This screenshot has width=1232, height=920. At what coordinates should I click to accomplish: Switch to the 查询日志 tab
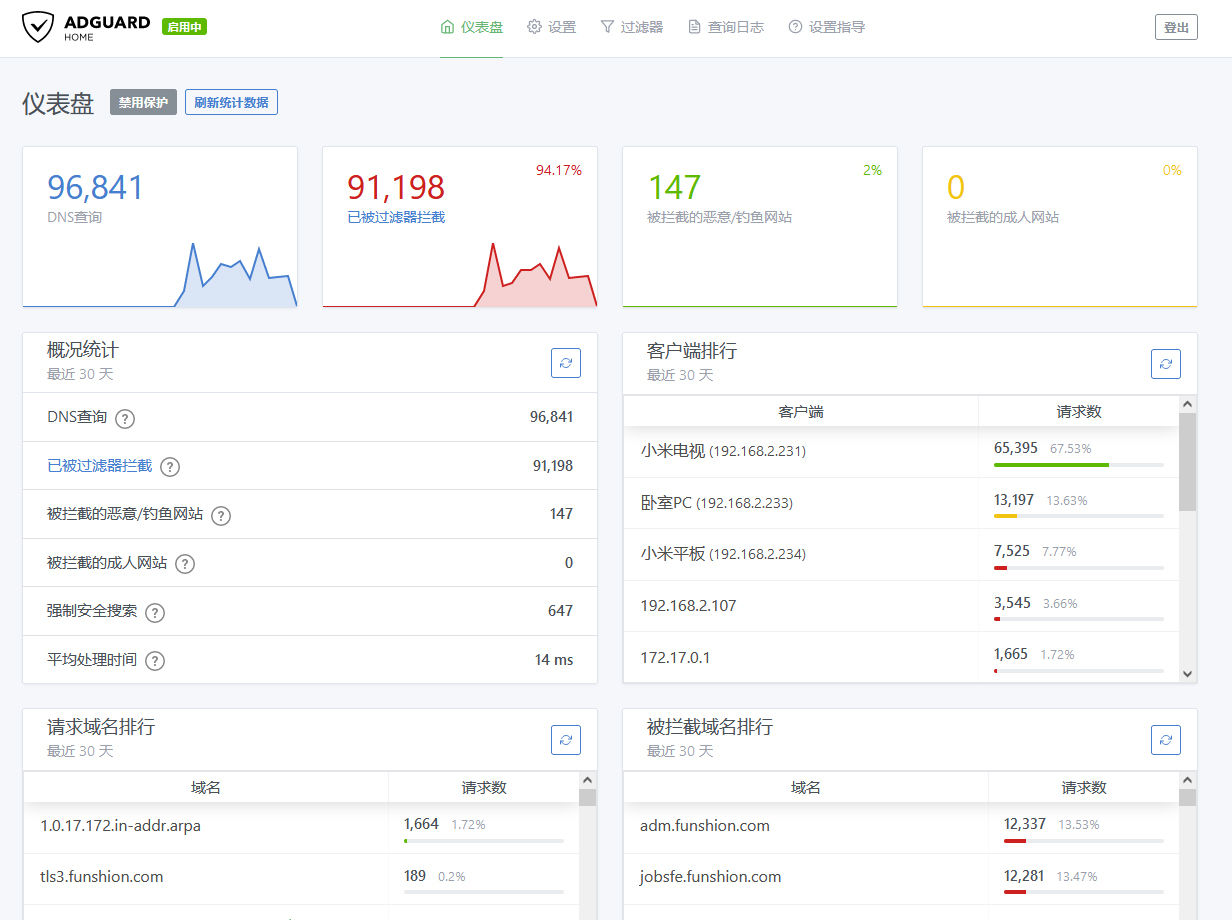coord(726,27)
